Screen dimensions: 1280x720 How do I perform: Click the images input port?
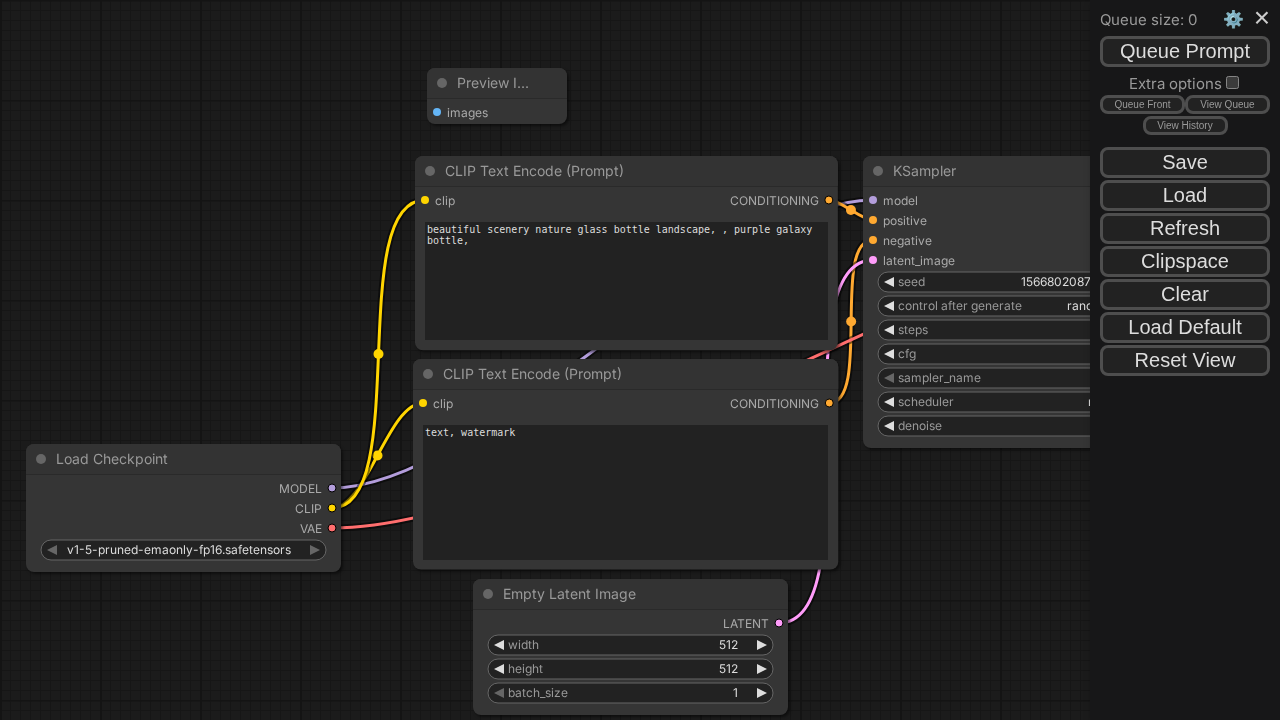coord(437,112)
